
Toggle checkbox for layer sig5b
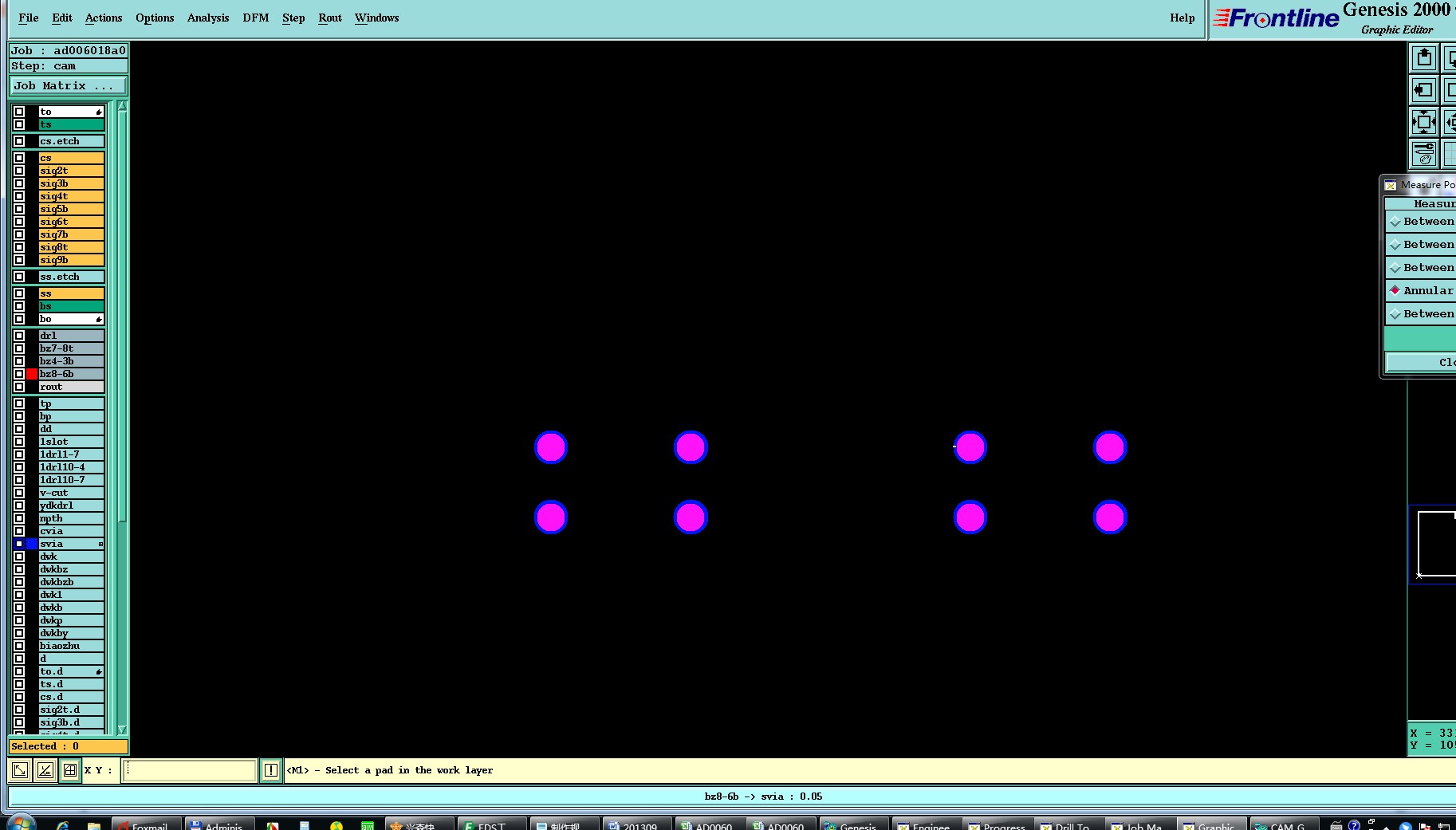coord(19,209)
